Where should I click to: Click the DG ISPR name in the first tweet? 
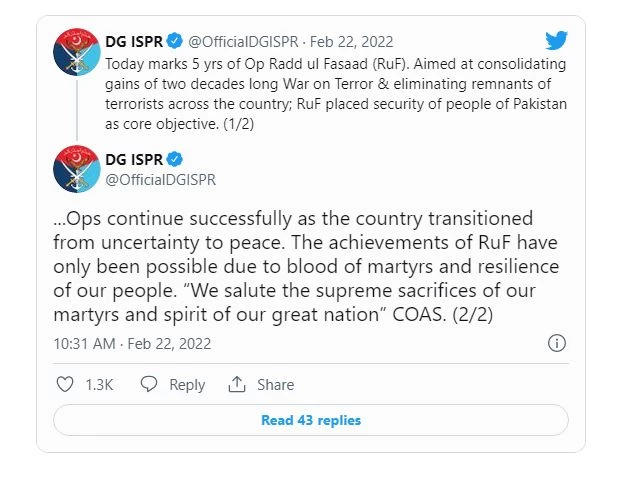click(x=133, y=41)
